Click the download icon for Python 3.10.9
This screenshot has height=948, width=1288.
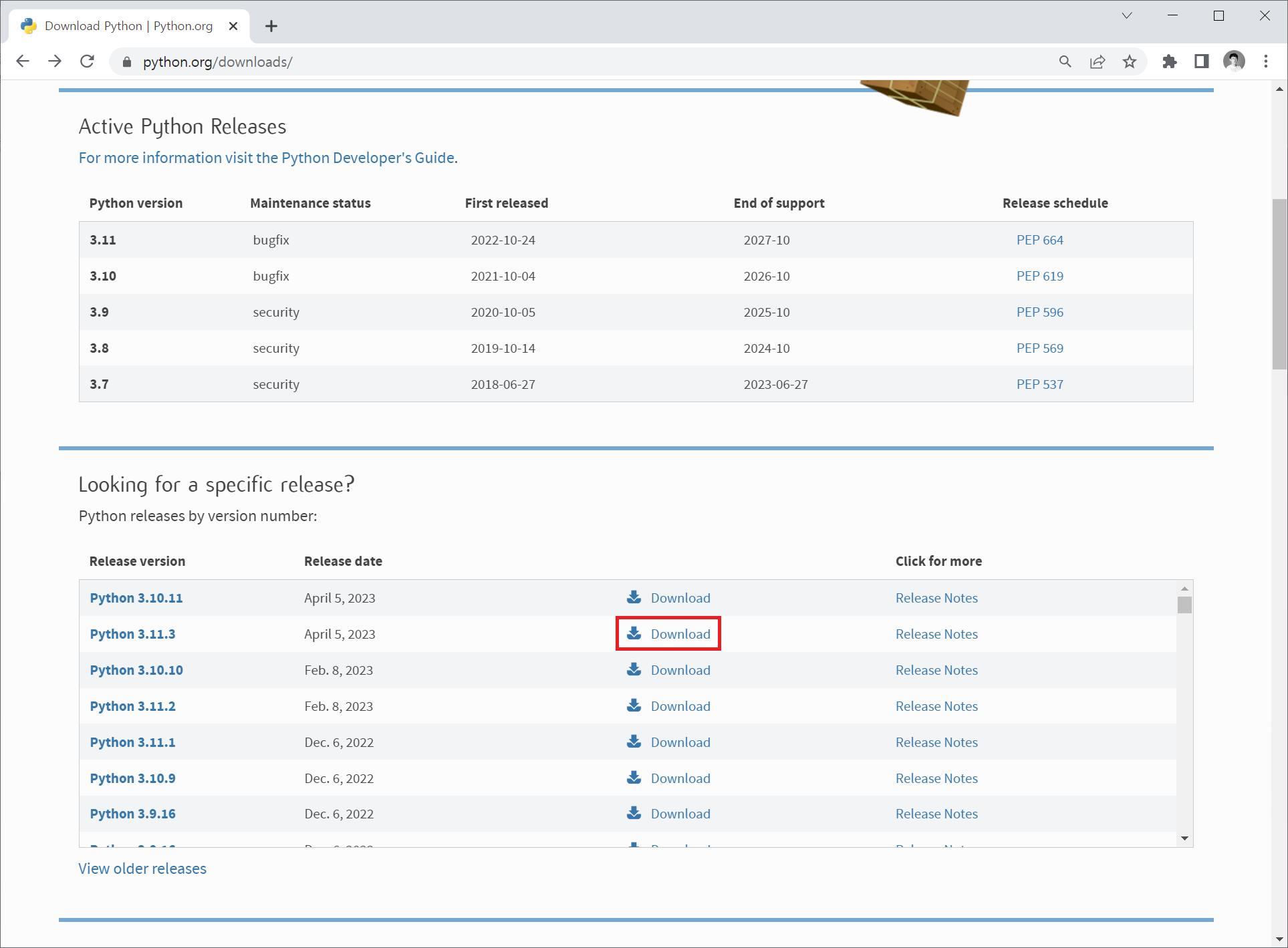(634, 777)
